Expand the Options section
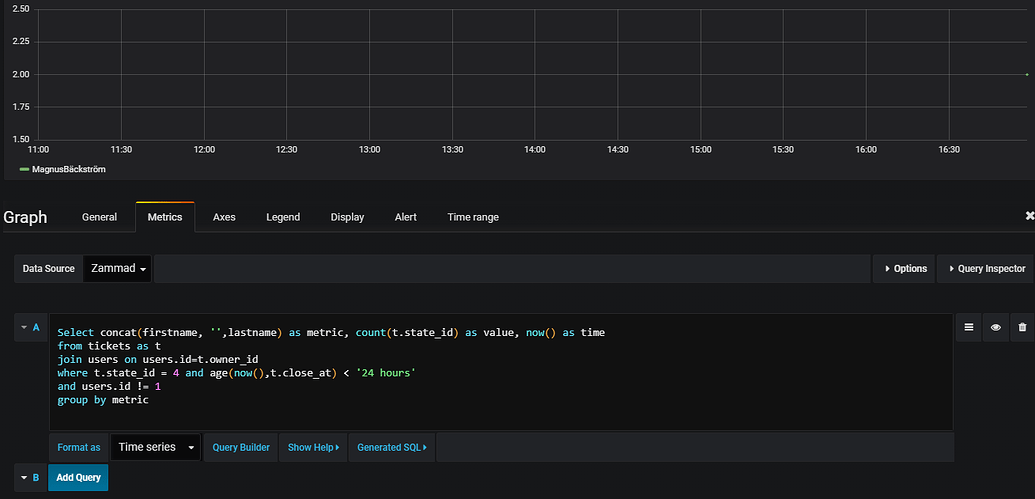Viewport: 1035px width, 499px height. coord(904,268)
